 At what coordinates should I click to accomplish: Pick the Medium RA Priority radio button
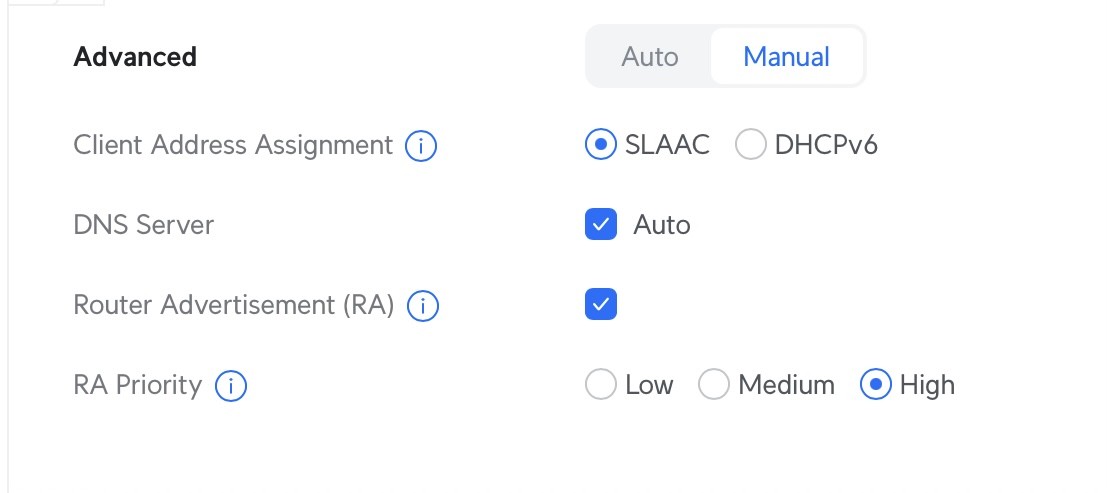coord(713,385)
